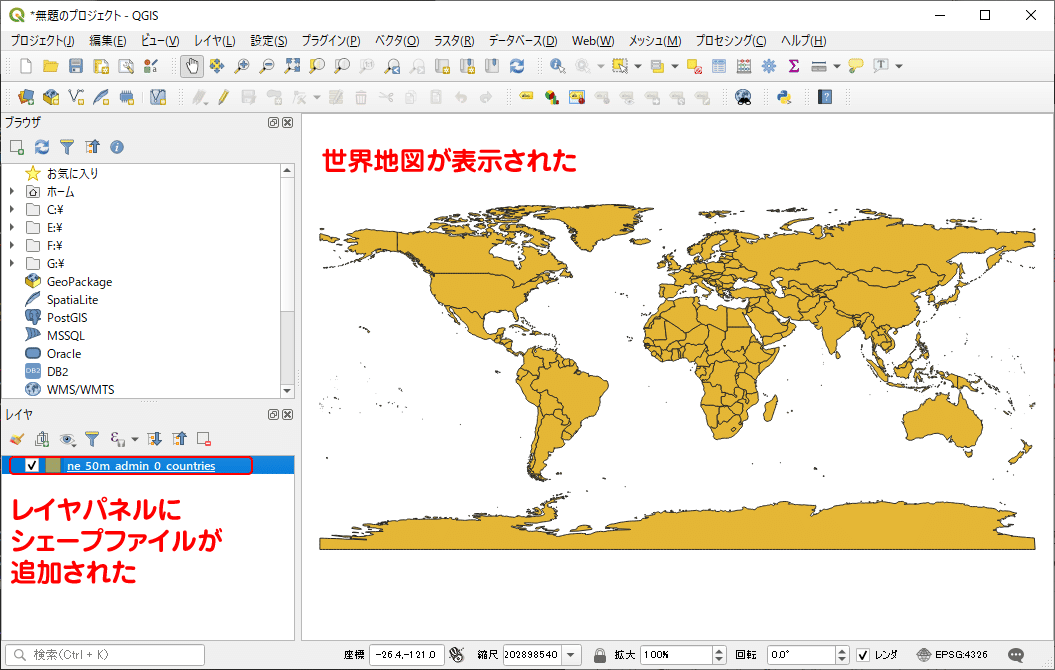The image size is (1055, 670).
Task: Select the Identify Features tool
Action: click(x=557, y=66)
